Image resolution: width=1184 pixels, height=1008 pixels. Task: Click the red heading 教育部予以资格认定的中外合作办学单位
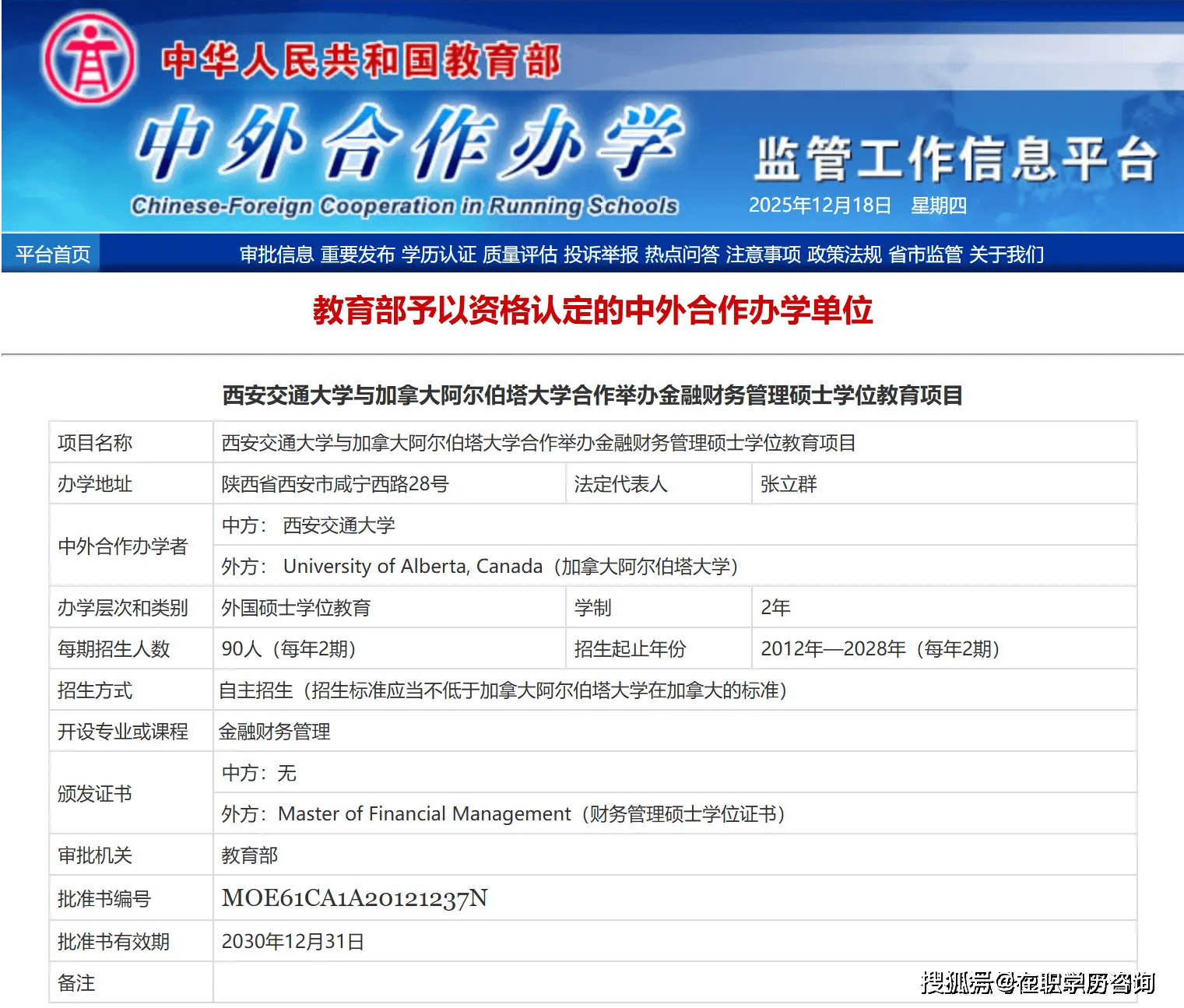click(x=592, y=311)
